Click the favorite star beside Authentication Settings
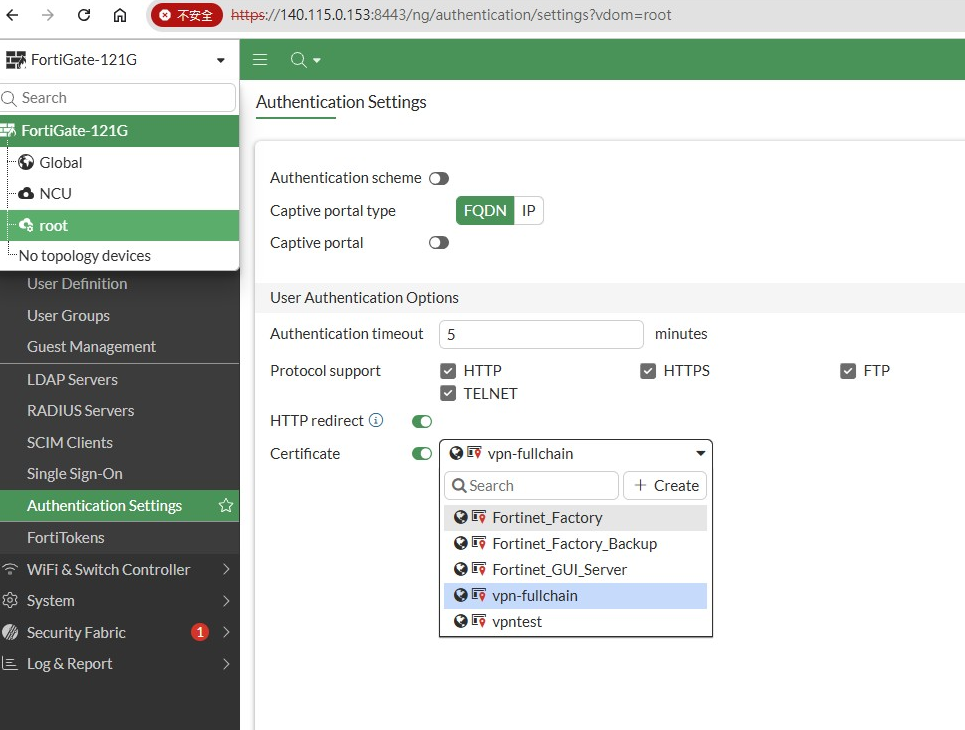The width and height of the screenshot is (965, 730). (x=226, y=505)
